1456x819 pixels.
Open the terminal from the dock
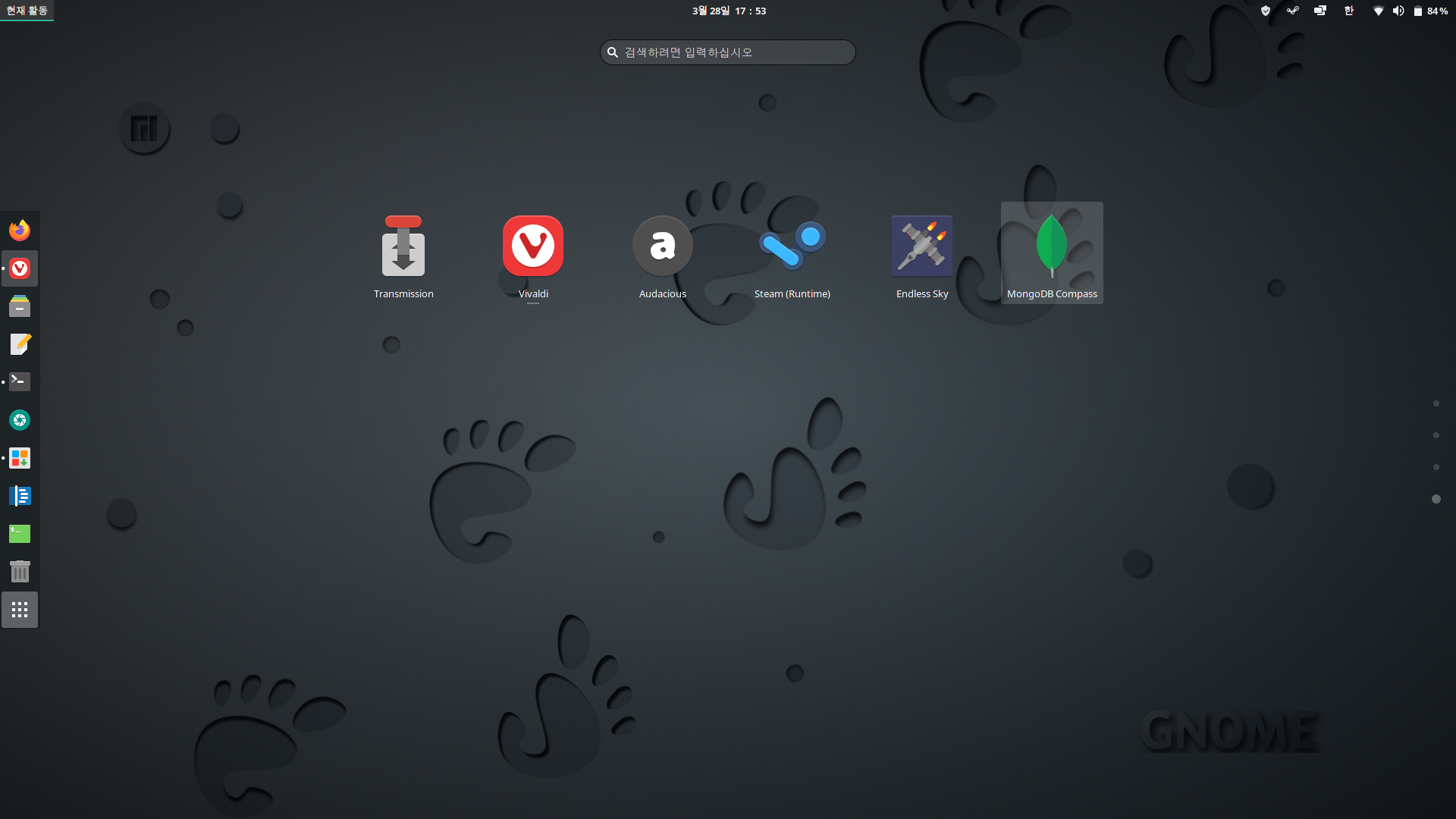20,381
